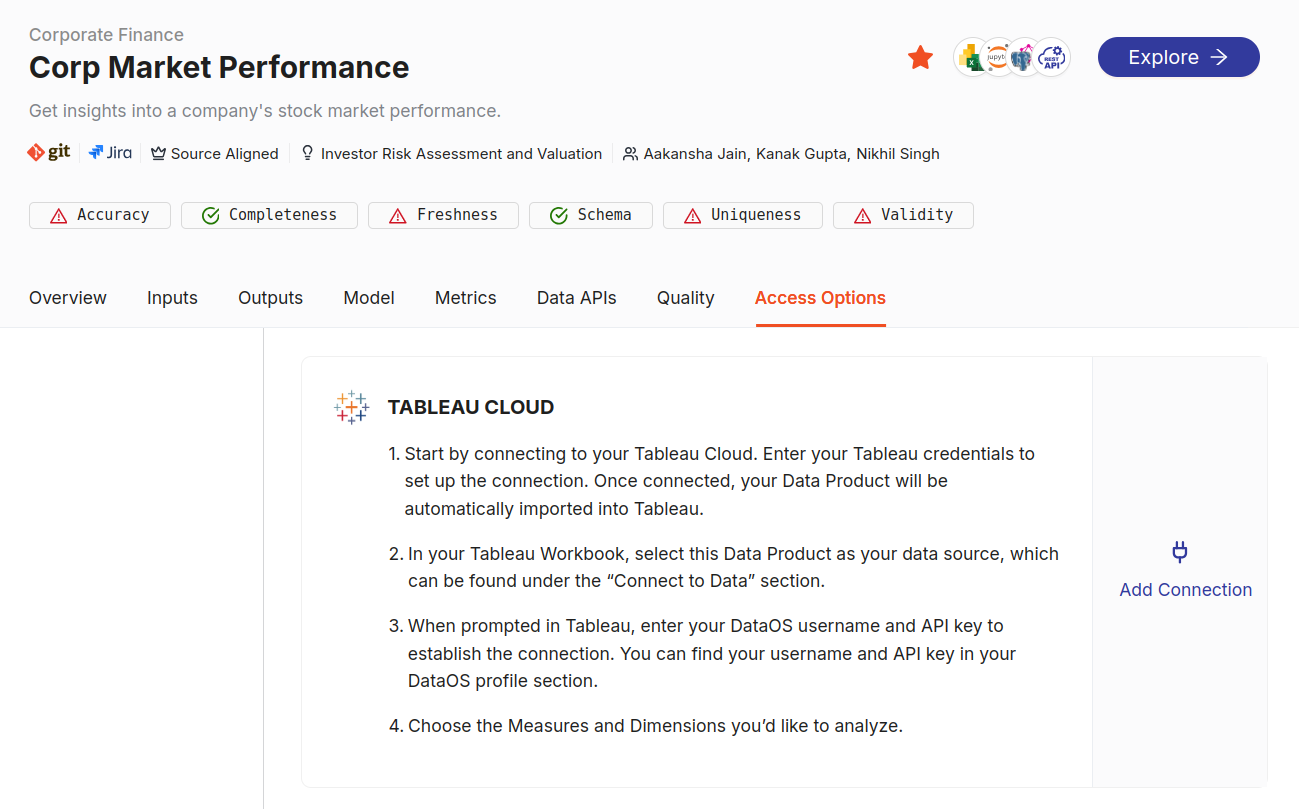This screenshot has width=1299, height=809.
Task: Open the Data APIs tab
Action: (x=576, y=297)
